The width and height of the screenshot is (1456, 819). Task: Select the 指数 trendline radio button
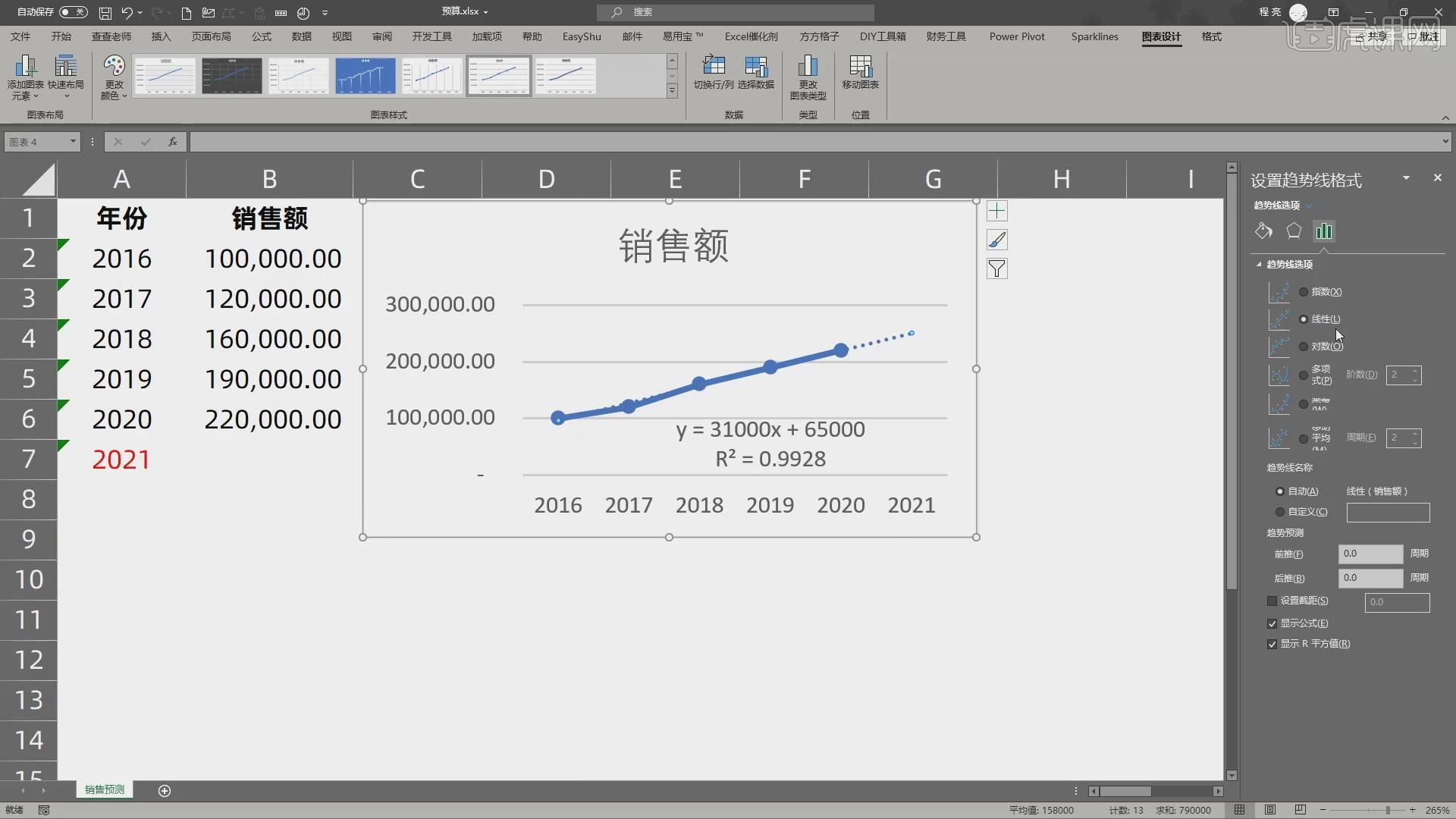pos(1303,292)
